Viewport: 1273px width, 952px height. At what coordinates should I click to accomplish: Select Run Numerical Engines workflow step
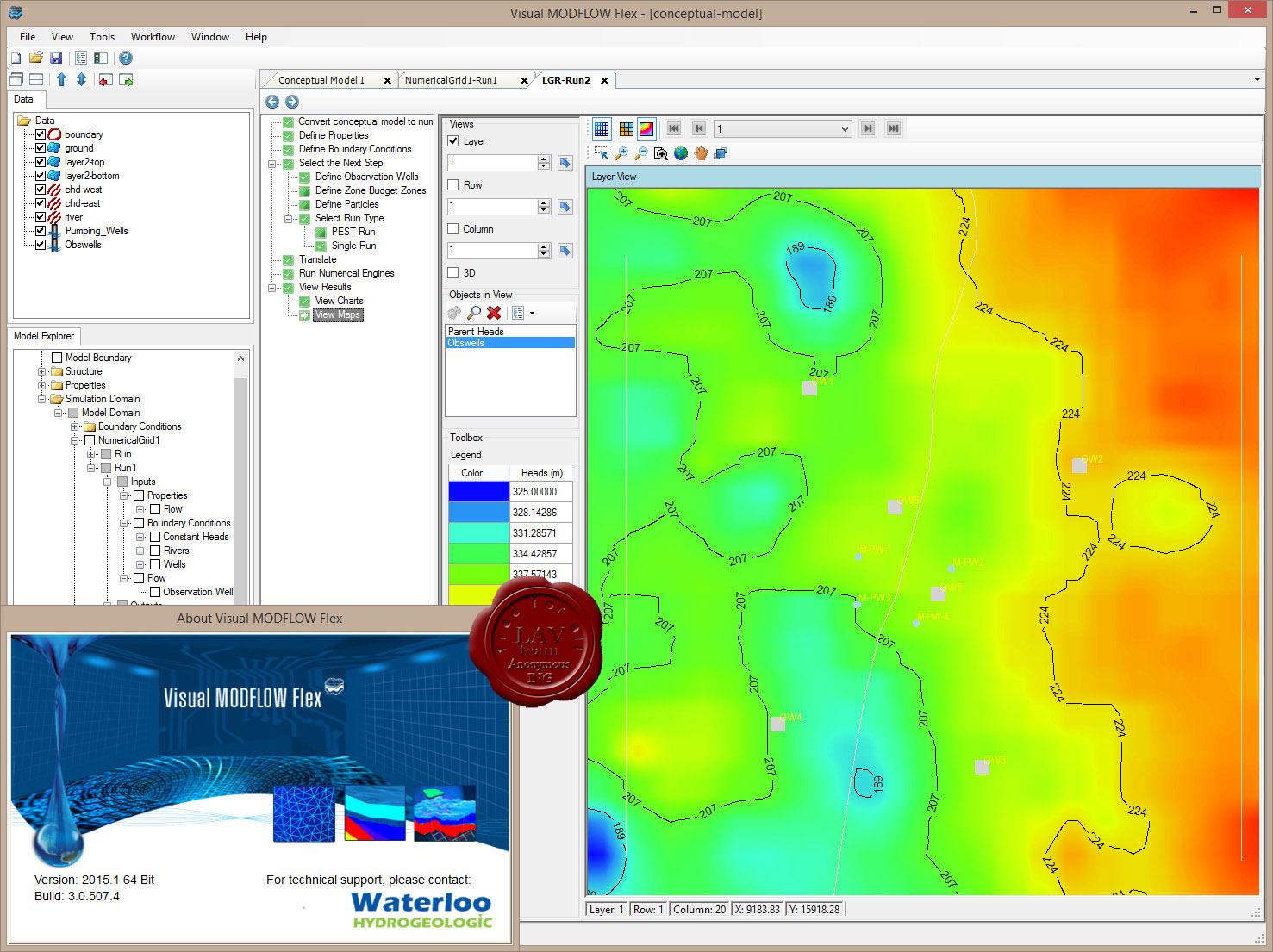tap(346, 273)
